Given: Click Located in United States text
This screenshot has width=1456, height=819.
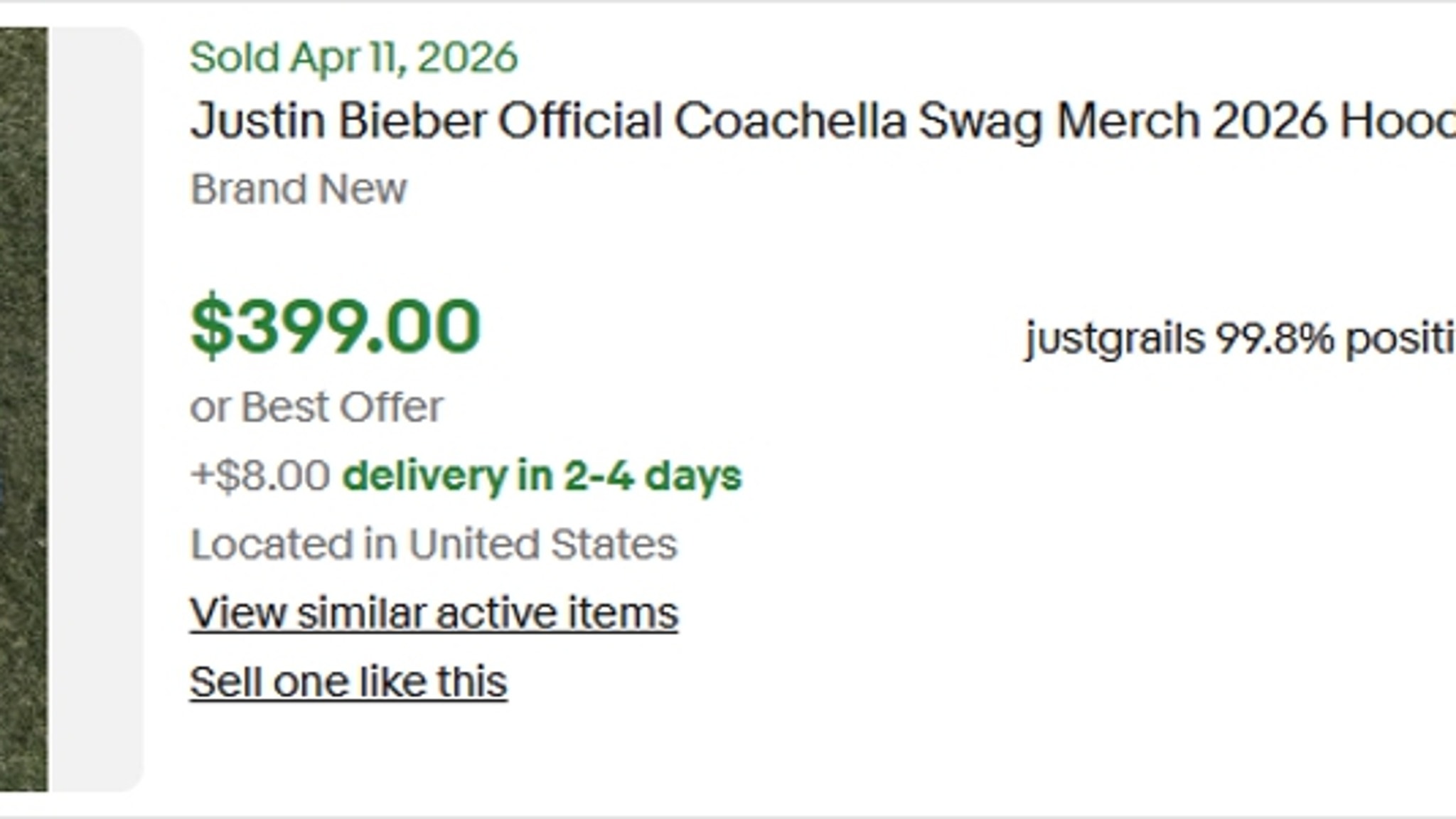Looking at the screenshot, I should [433, 545].
